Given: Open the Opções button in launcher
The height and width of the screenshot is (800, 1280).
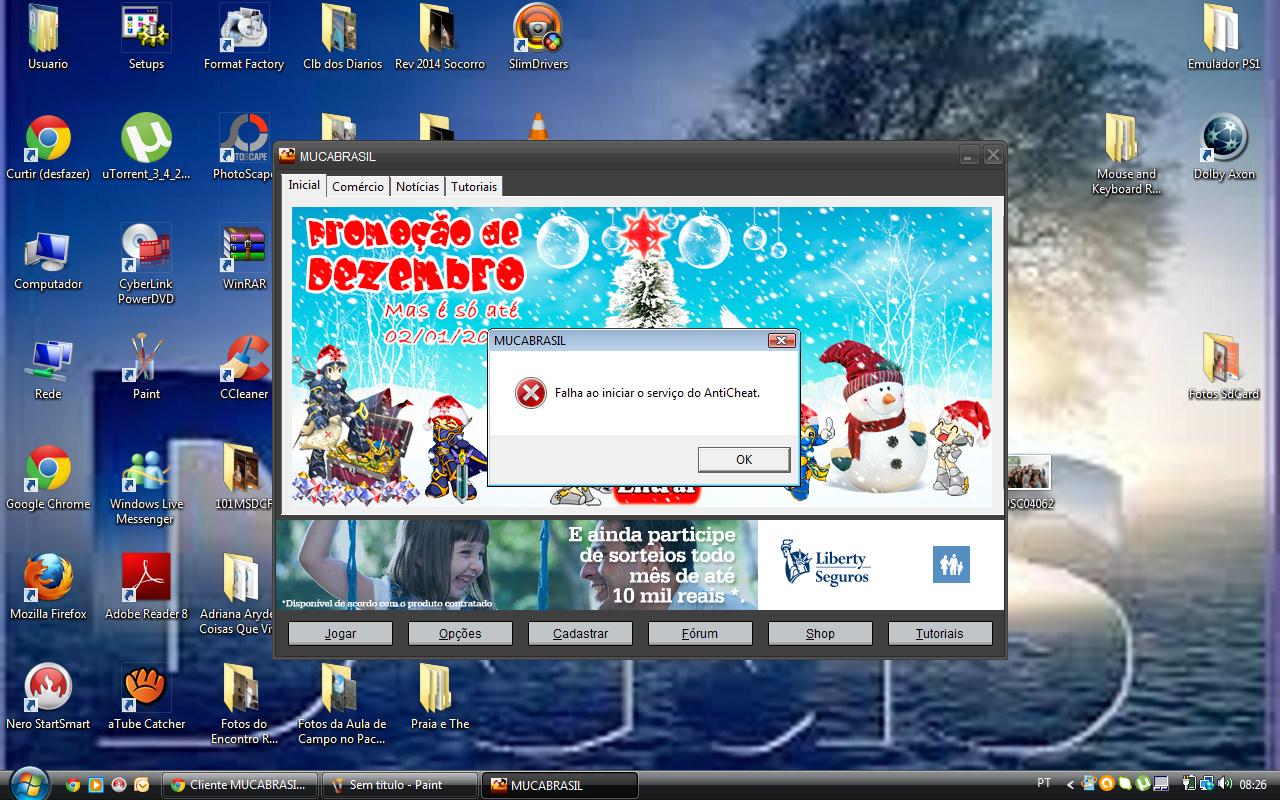Looking at the screenshot, I should pyautogui.click(x=460, y=633).
